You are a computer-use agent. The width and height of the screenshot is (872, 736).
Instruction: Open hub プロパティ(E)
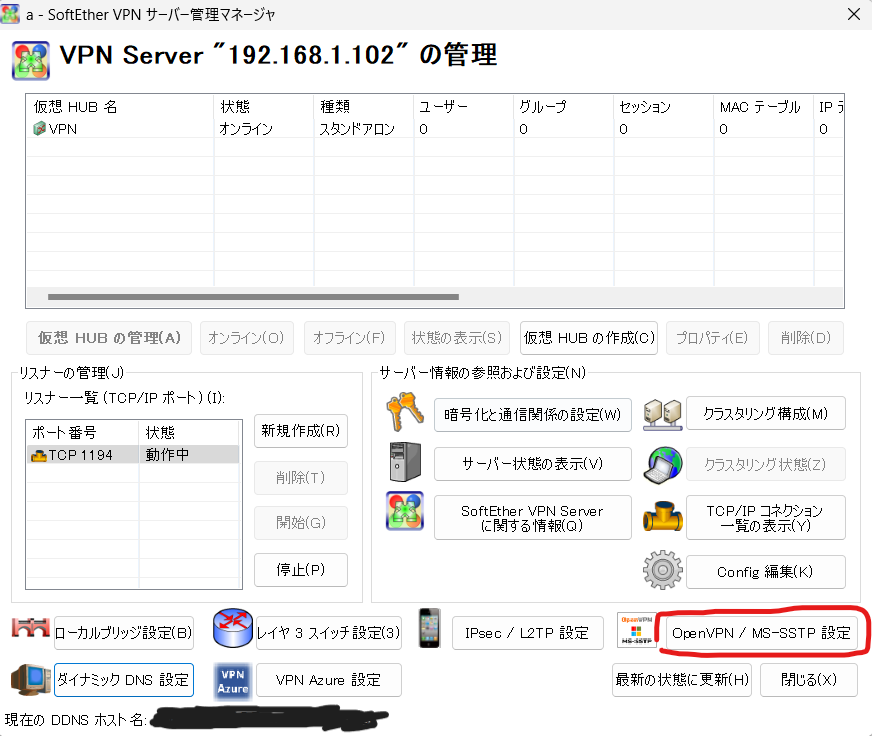pyautogui.click(x=712, y=338)
